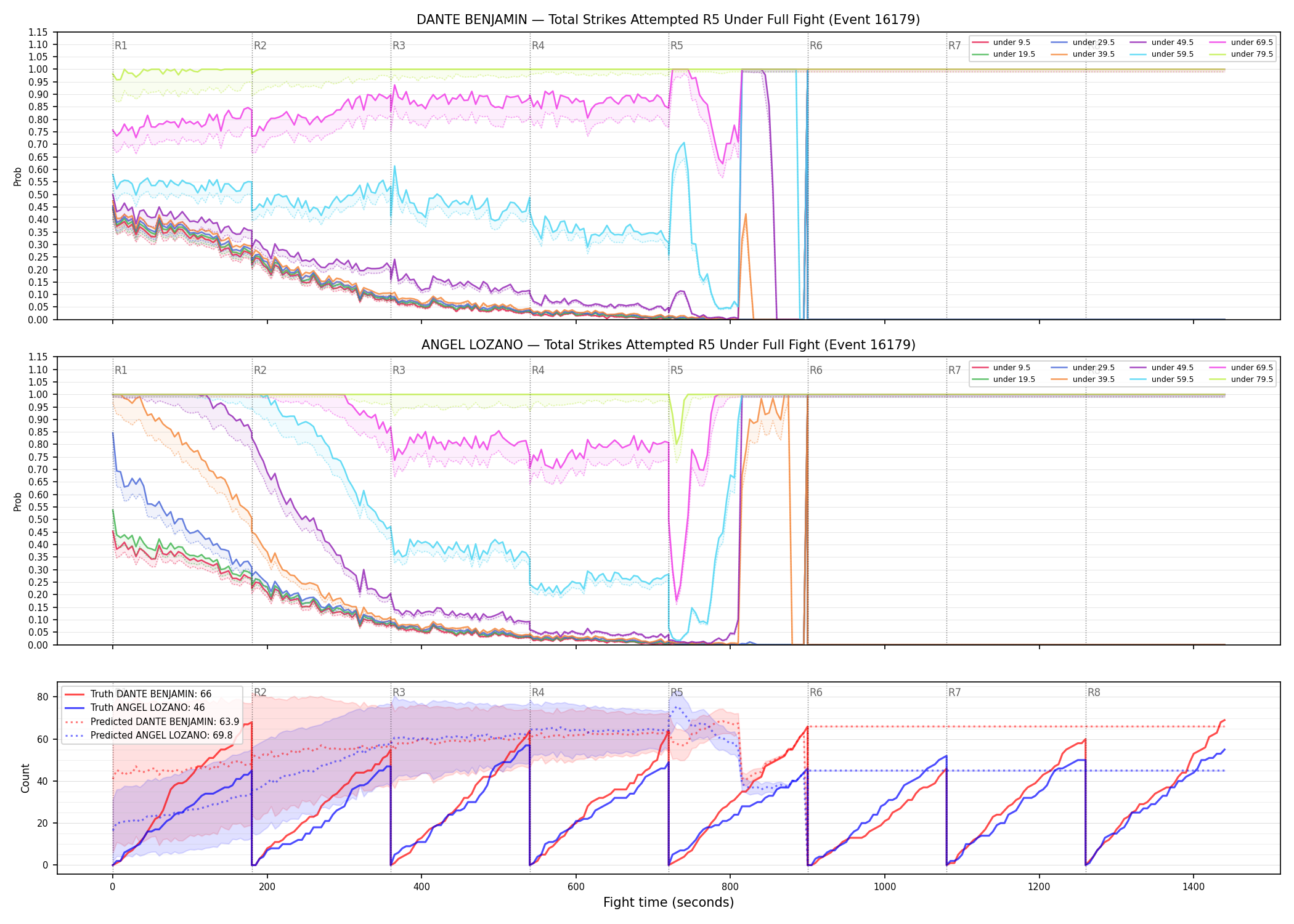Click the R8 round marker in Count chart
Screen dimensions: 1294x924
1094,692
